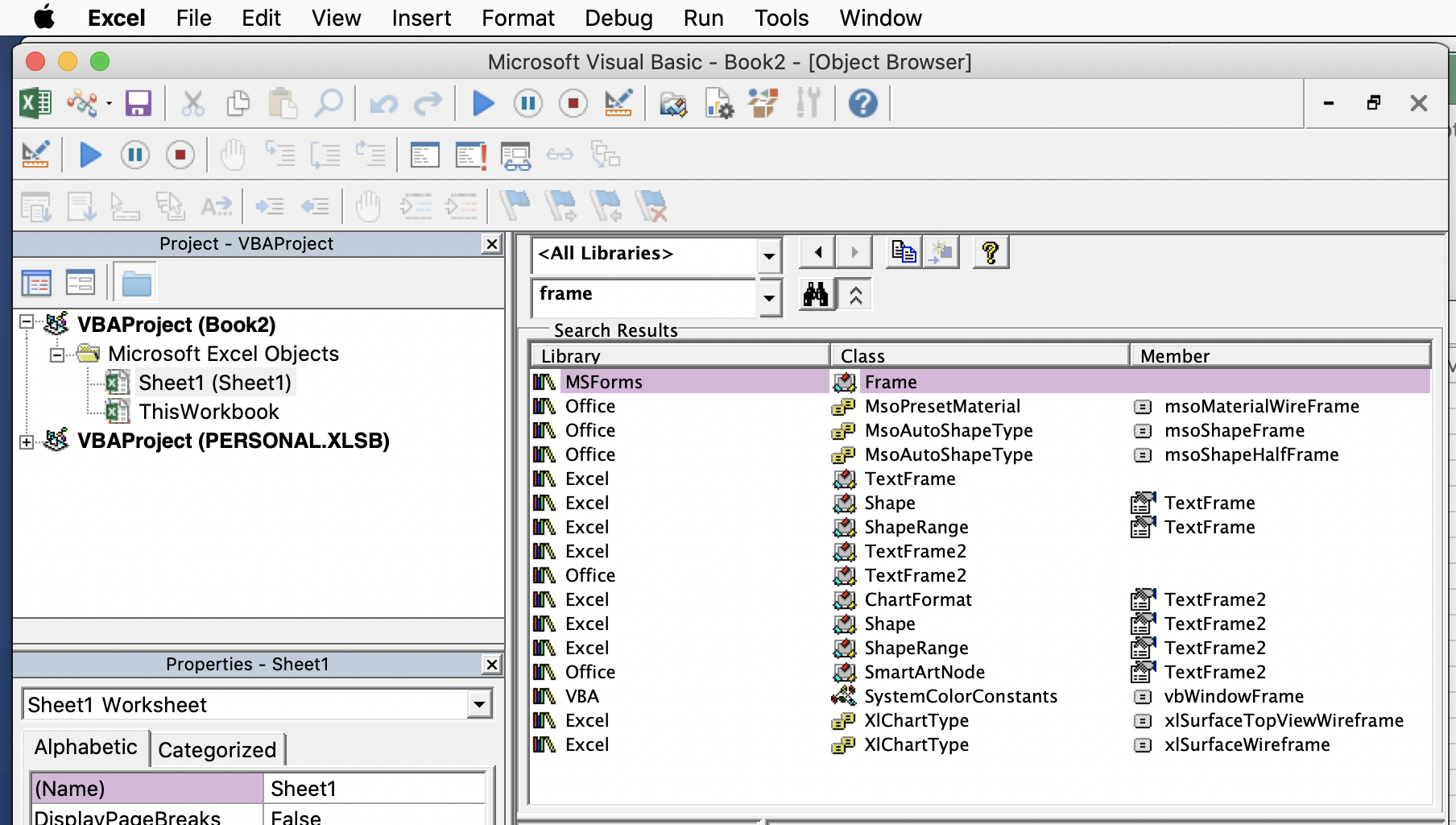Click the View Microsoft Excel icon

click(x=35, y=103)
